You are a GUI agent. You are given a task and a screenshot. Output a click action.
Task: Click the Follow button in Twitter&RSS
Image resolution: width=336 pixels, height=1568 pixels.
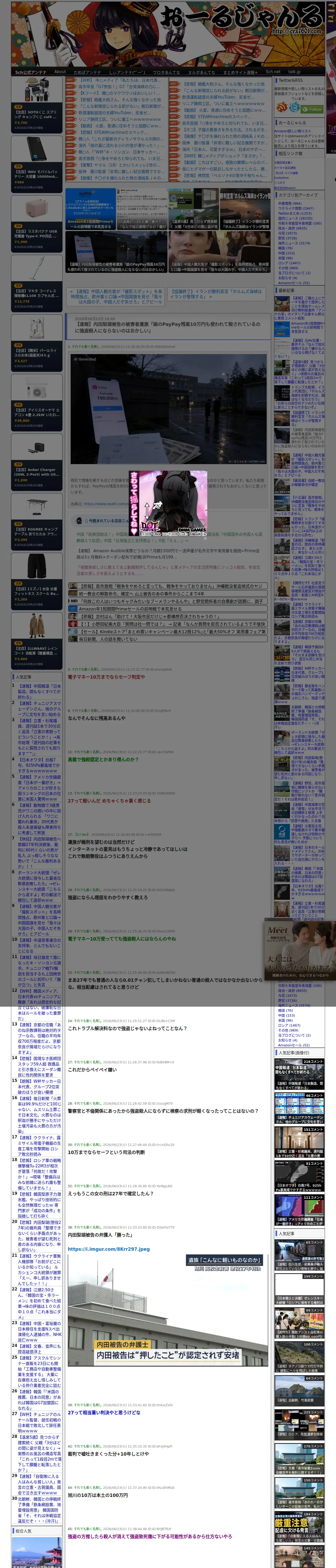312,109
